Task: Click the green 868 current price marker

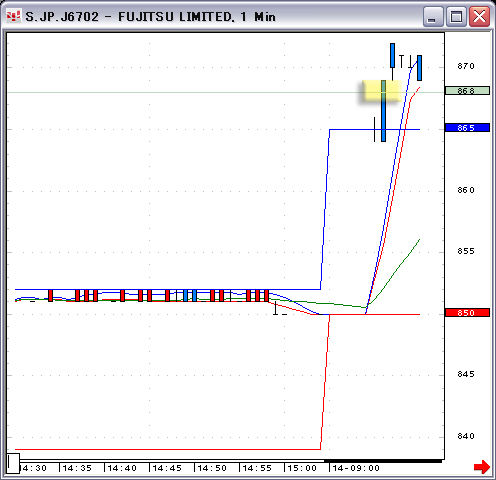Action: pyautogui.click(x=467, y=90)
